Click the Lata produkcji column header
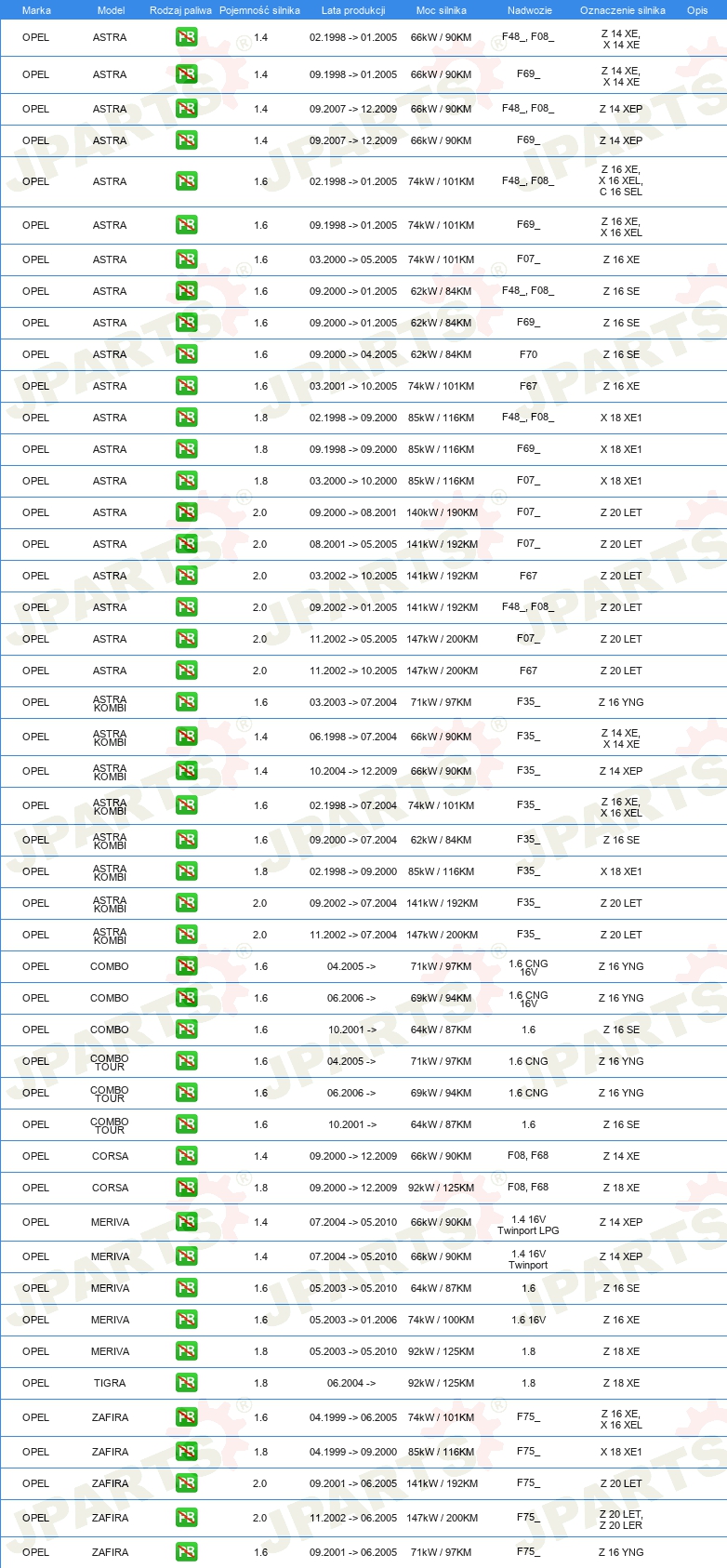This screenshot has width=727, height=1568. 353,10
